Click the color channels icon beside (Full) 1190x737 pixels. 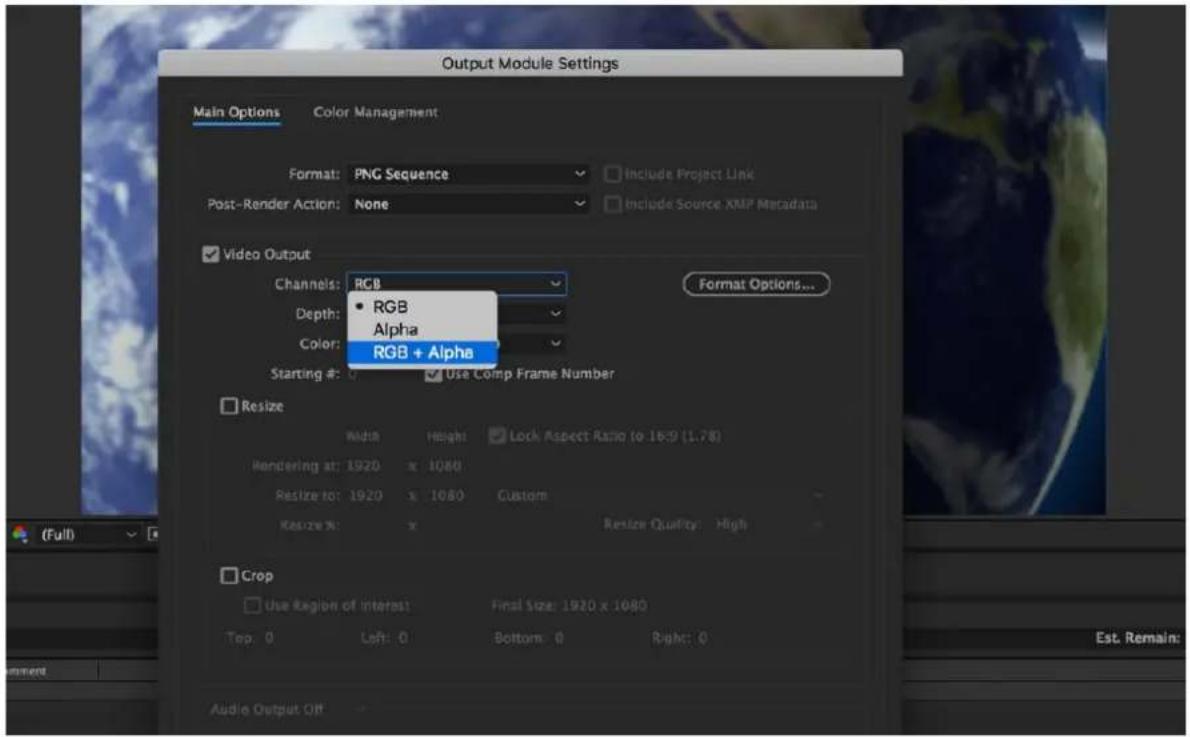tap(20, 534)
